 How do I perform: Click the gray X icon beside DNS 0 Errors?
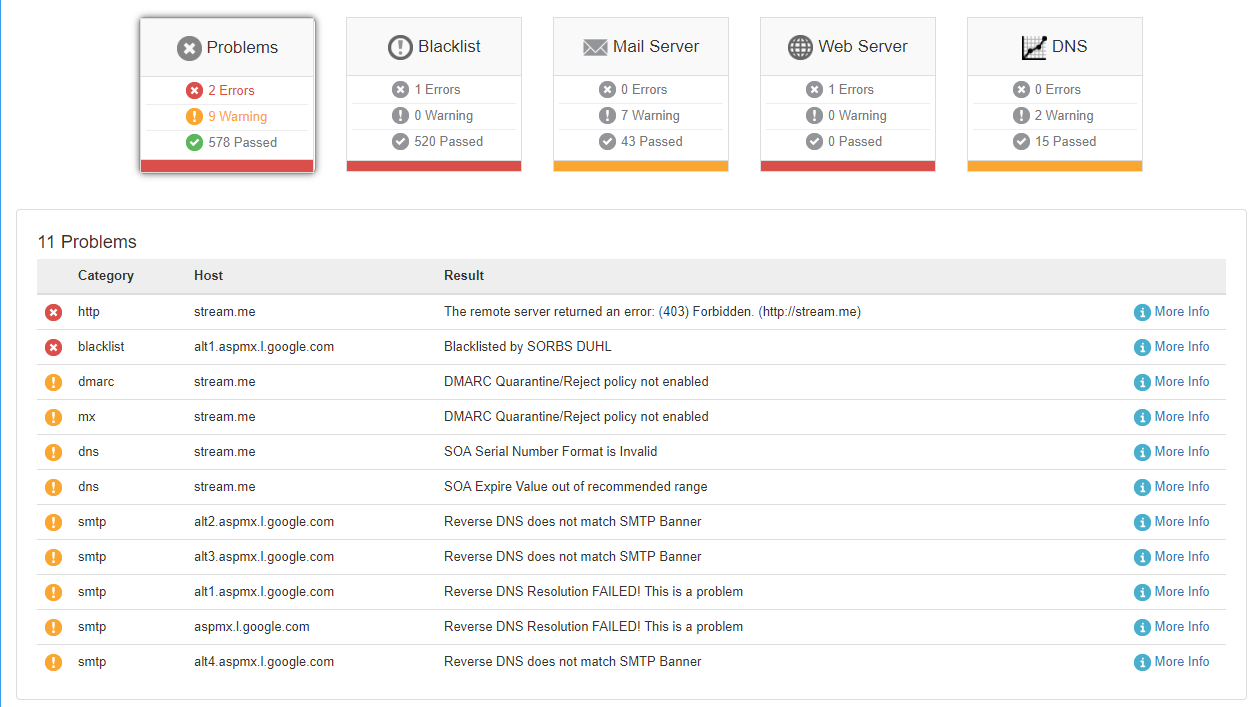click(x=1021, y=90)
